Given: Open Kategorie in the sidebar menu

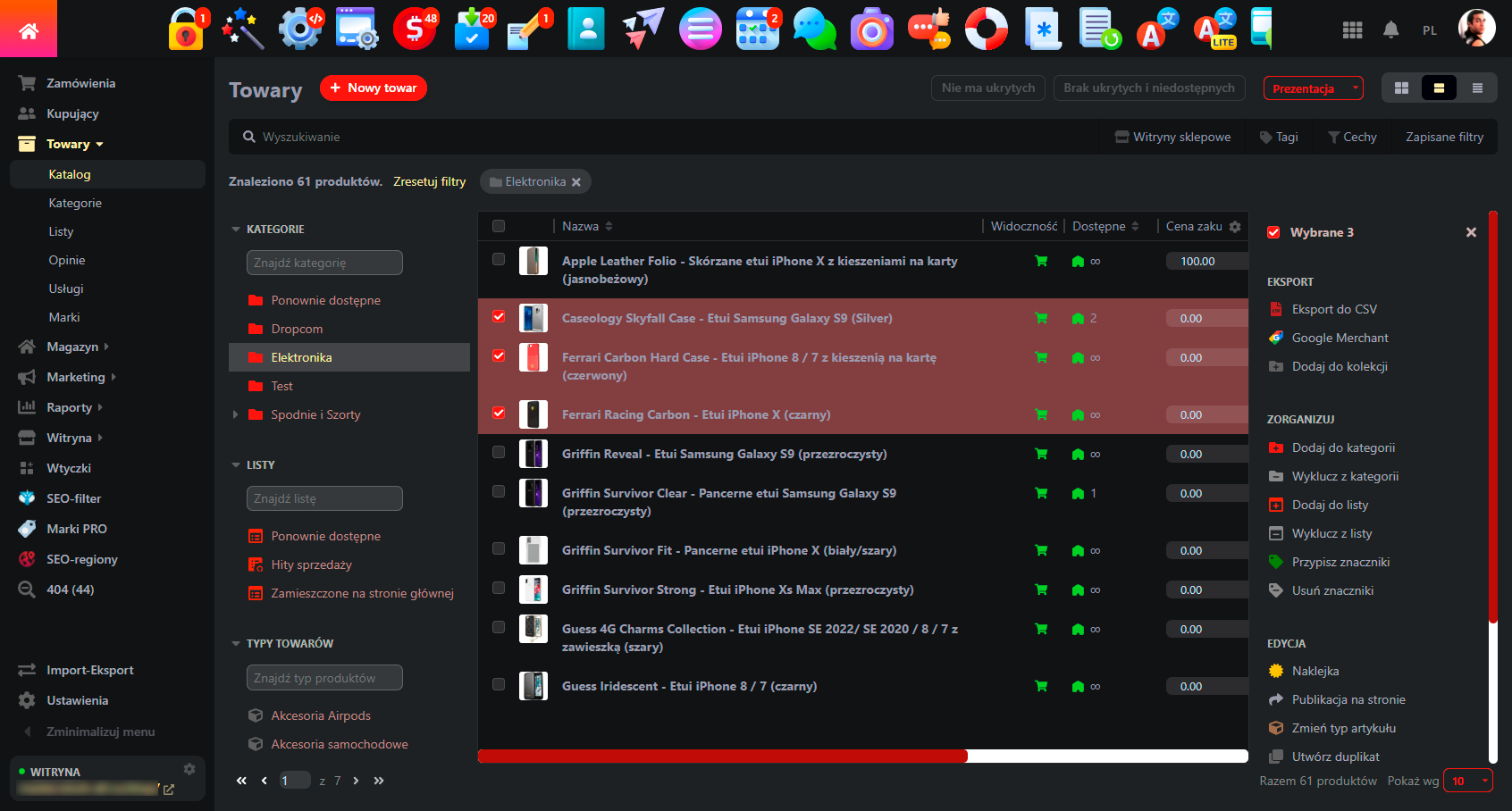Looking at the screenshot, I should tap(75, 203).
